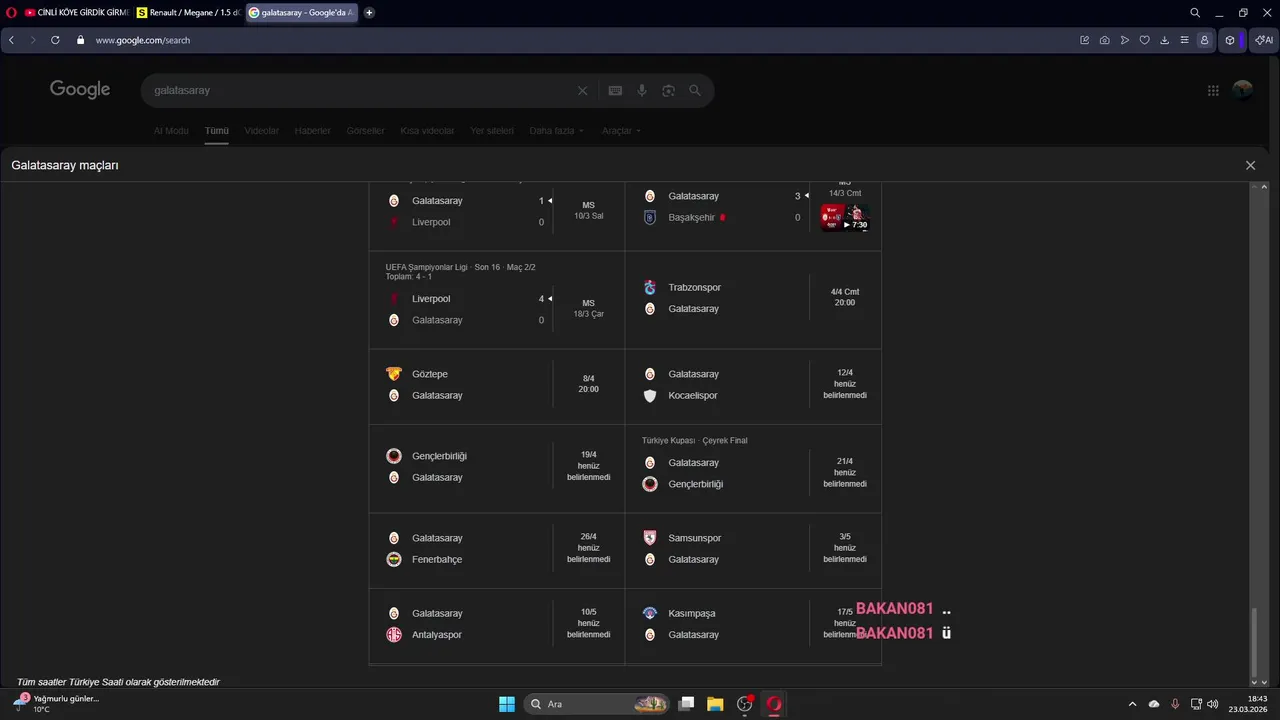This screenshot has width=1280, height=720.
Task: Select the galatasaray Google search tab
Action: coord(301,13)
